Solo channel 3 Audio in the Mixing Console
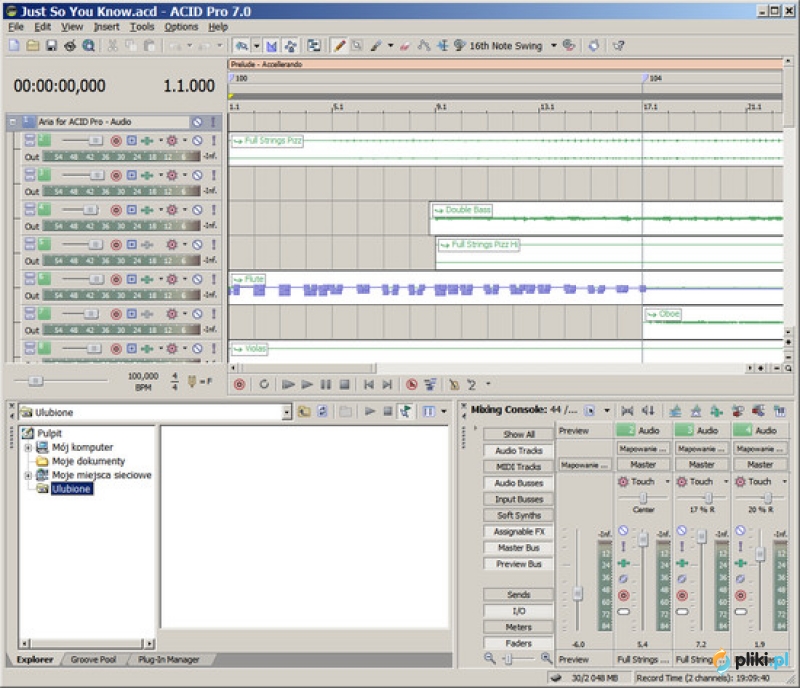The height and width of the screenshot is (688, 800). [x=682, y=547]
